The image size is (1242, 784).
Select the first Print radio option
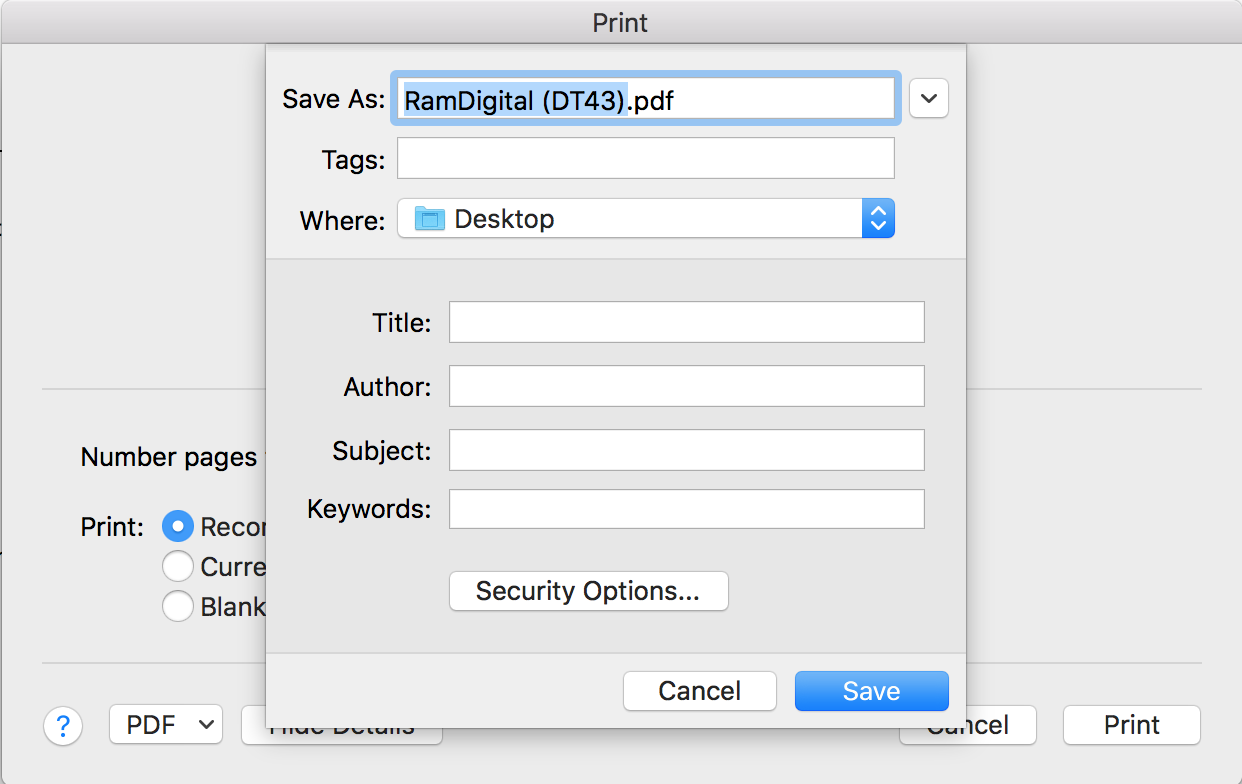coord(178,526)
